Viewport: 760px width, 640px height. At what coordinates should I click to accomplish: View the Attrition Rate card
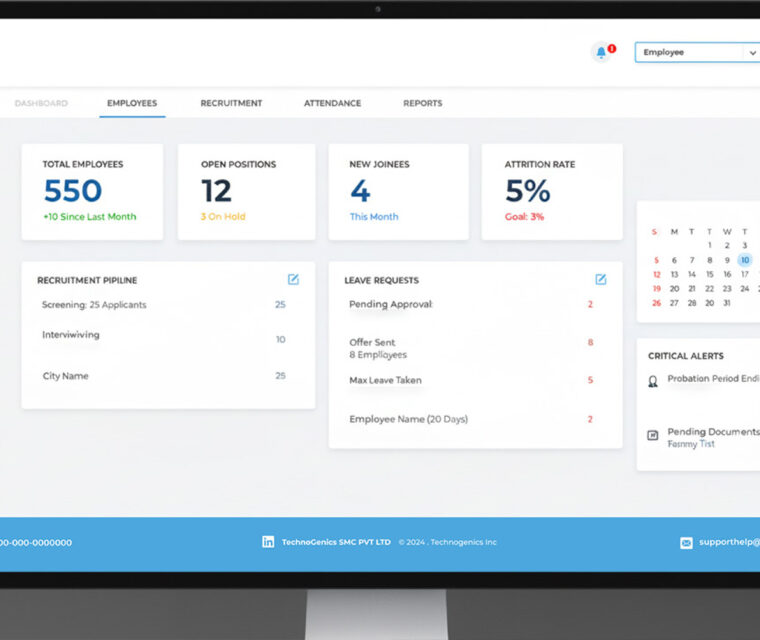tap(551, 191)
